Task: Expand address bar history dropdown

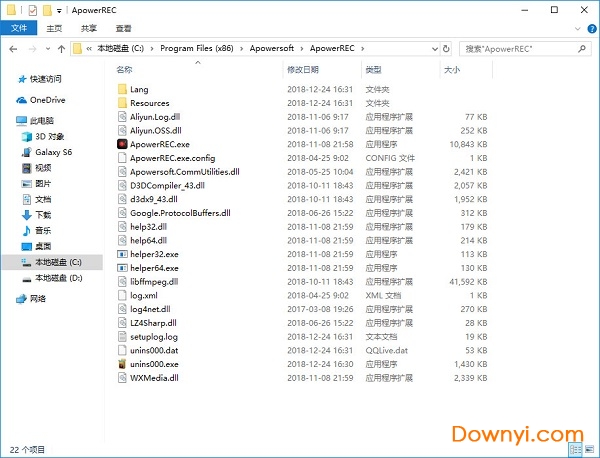Action: tap(435, 49)
